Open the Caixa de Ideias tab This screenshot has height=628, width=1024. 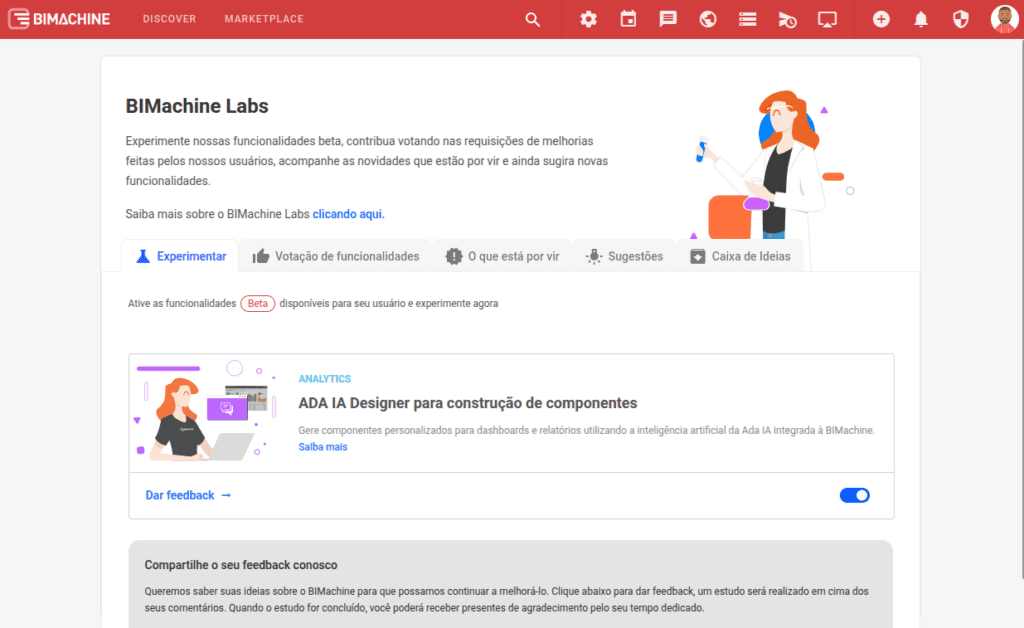pos(740,256)
